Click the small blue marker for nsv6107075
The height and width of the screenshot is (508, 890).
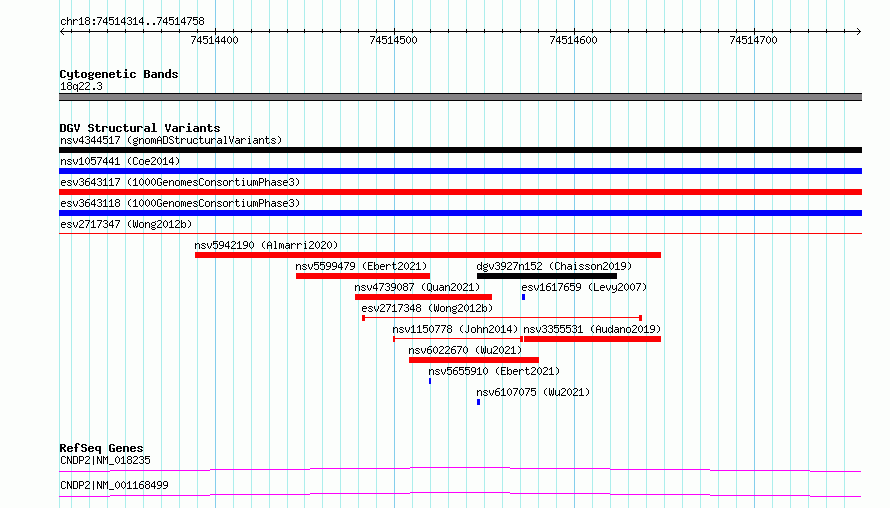click(x=478, y=402)
